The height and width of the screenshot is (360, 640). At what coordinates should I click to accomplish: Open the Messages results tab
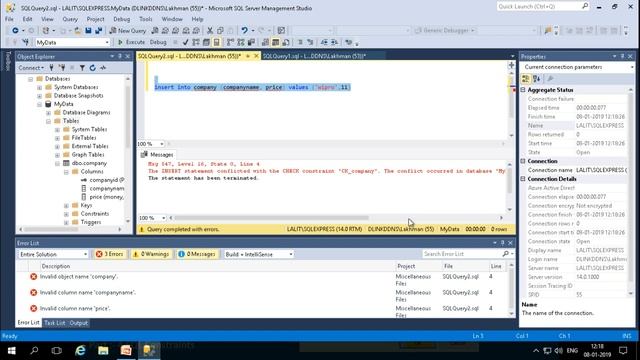pyautogui.click(x=157, y=155)
